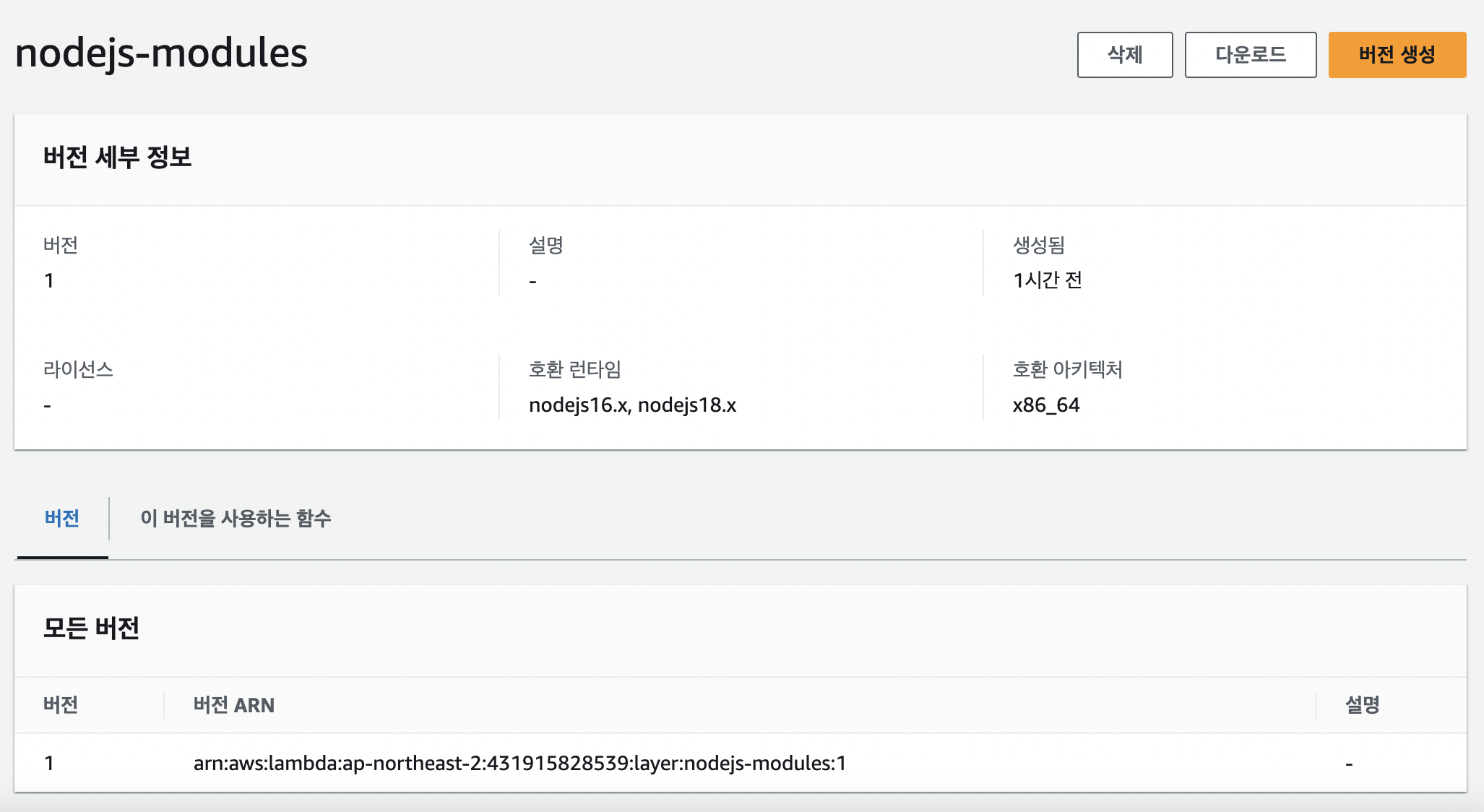Click the 모든 버전 section heading
This screenshot has height=812, width=1484.
point(91,628)
